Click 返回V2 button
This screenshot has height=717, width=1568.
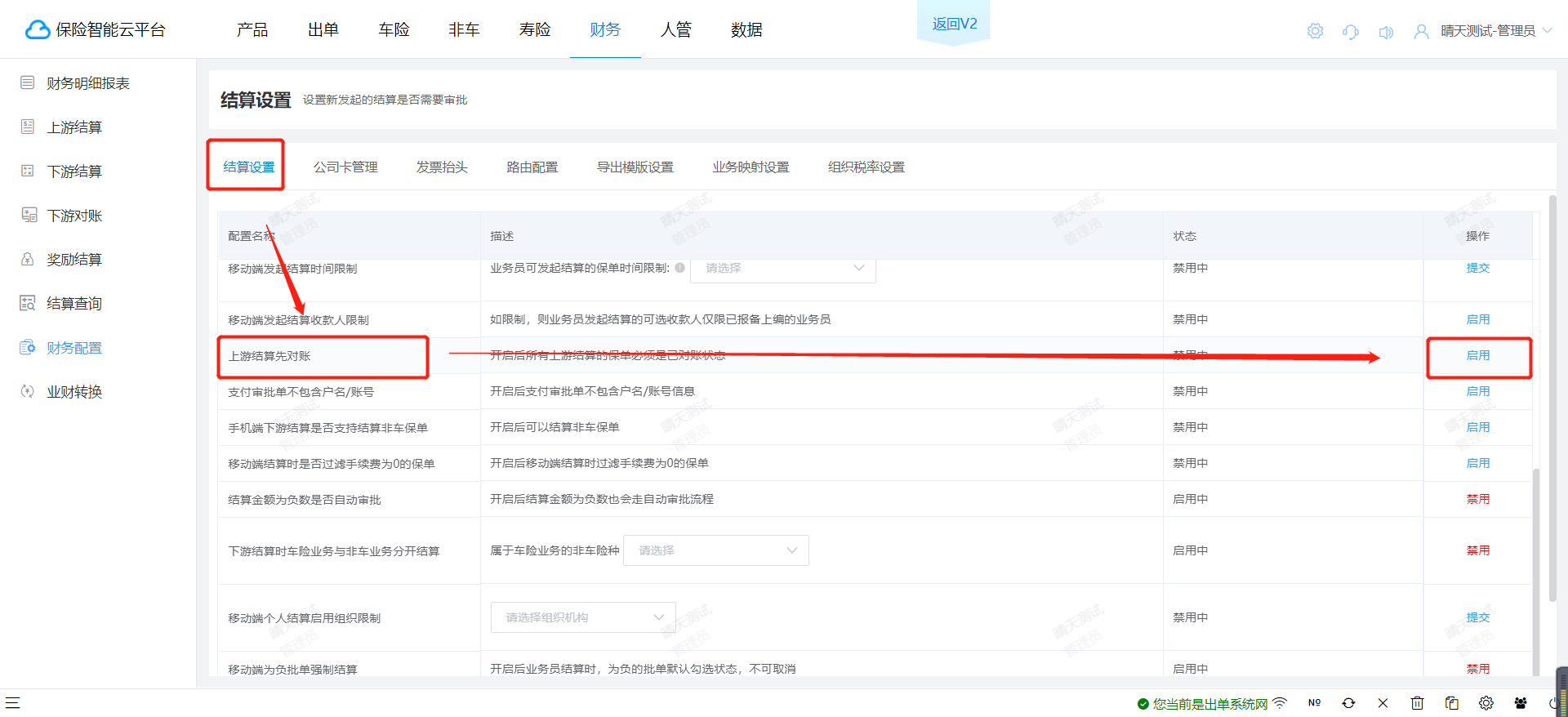955,24
